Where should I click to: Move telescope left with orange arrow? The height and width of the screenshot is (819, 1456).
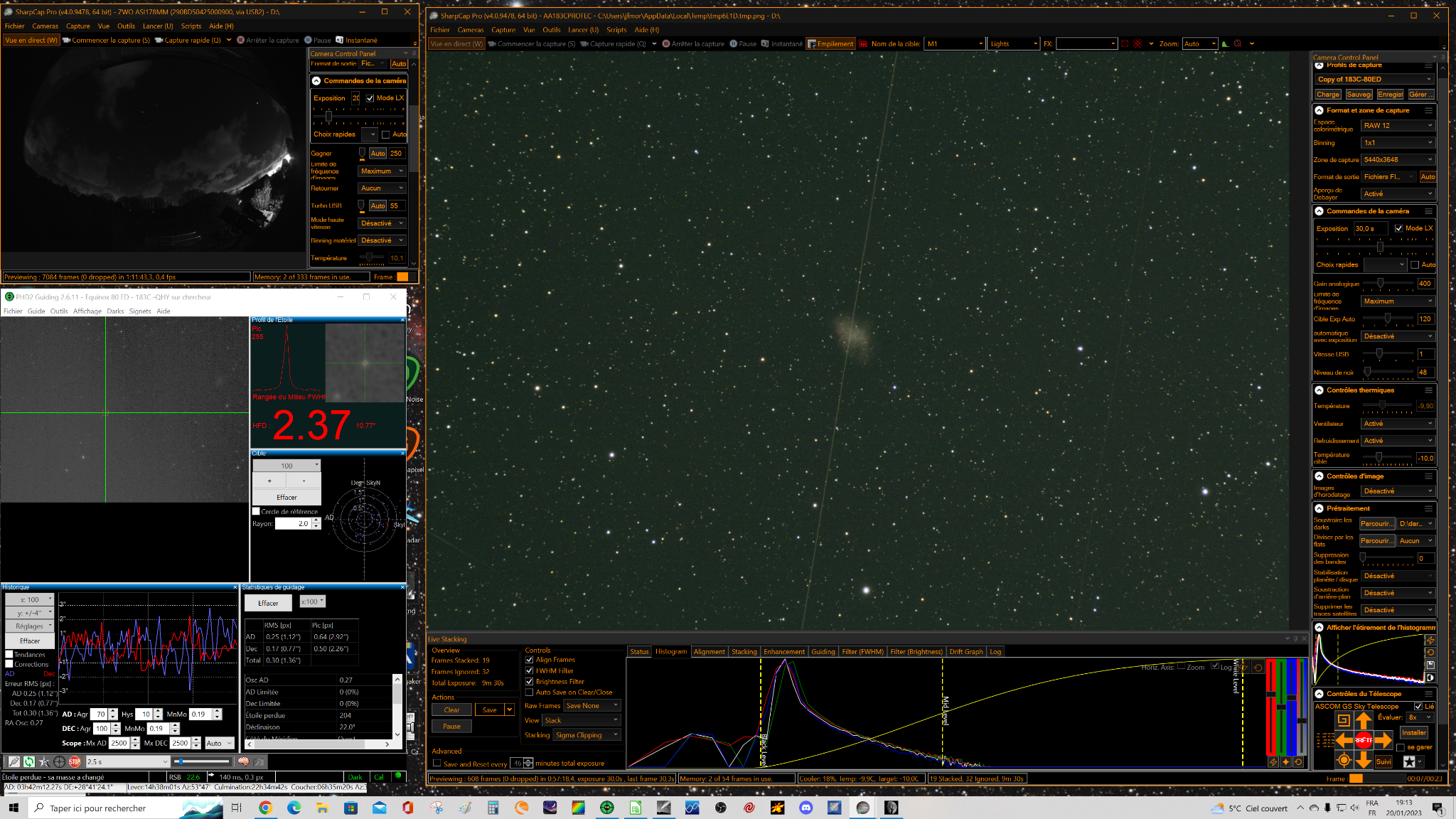pos(1344,740)
